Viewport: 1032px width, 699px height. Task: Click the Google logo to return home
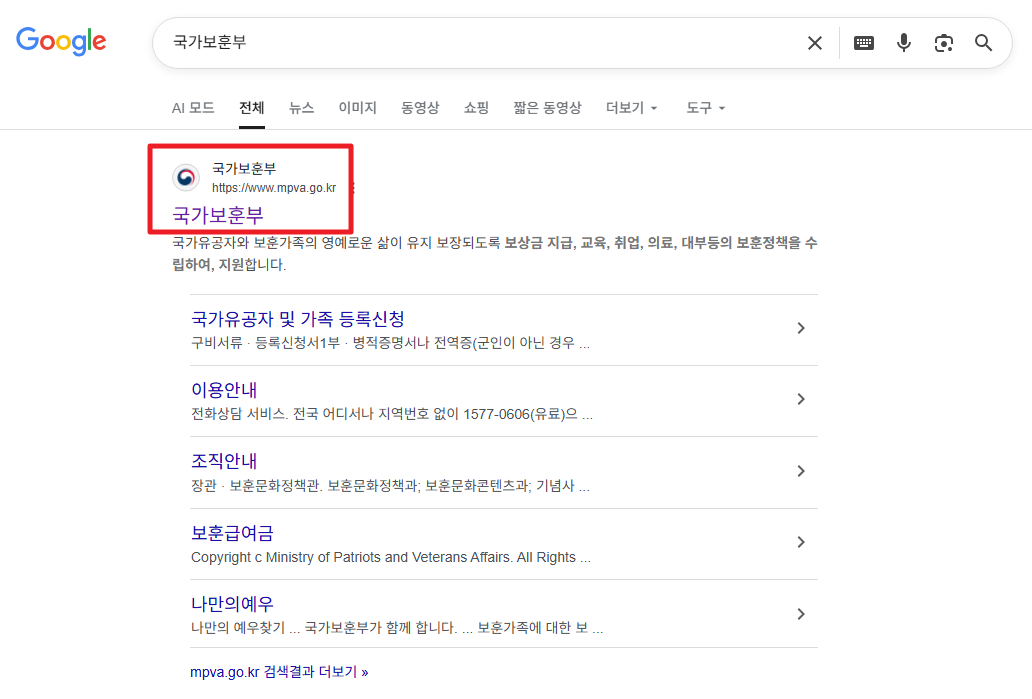point(61,41)
